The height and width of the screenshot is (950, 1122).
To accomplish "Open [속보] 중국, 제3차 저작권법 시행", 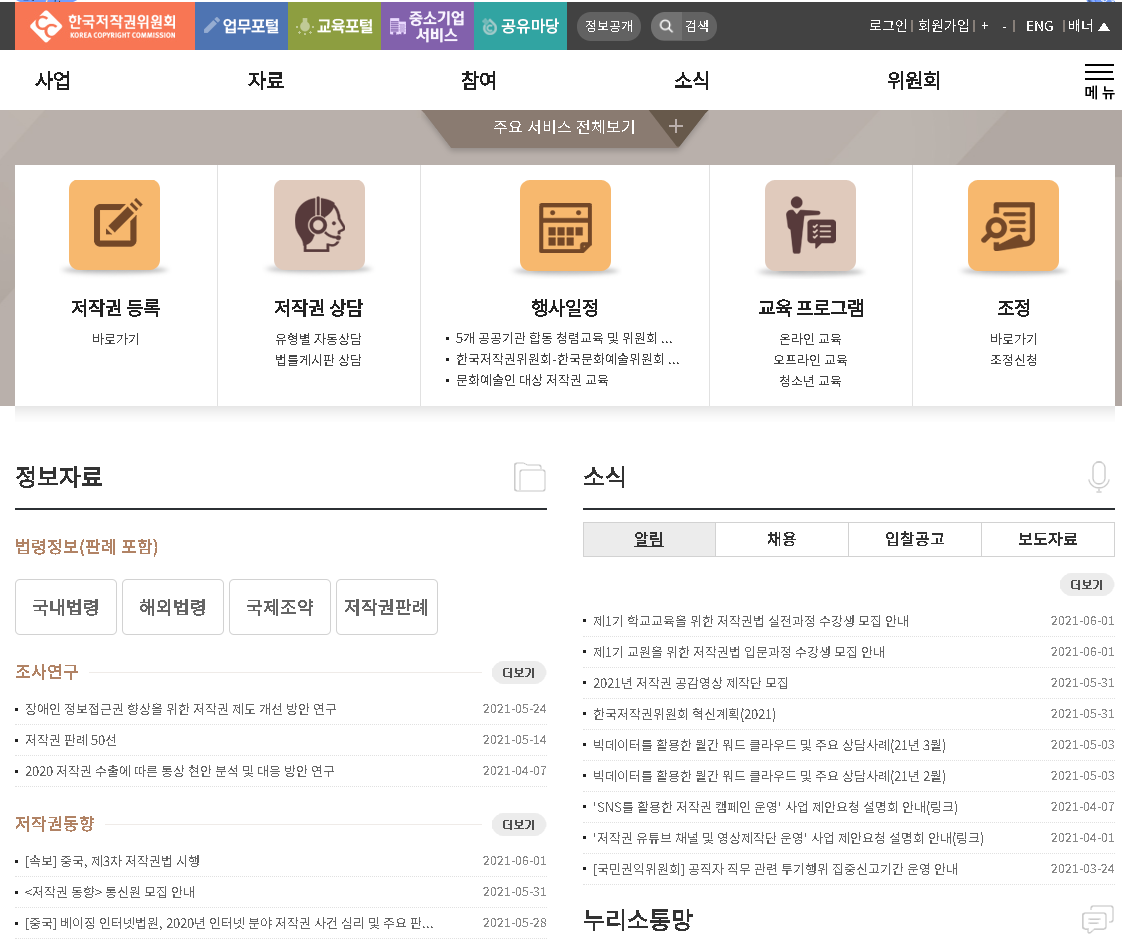I will [x=112, y=861].
